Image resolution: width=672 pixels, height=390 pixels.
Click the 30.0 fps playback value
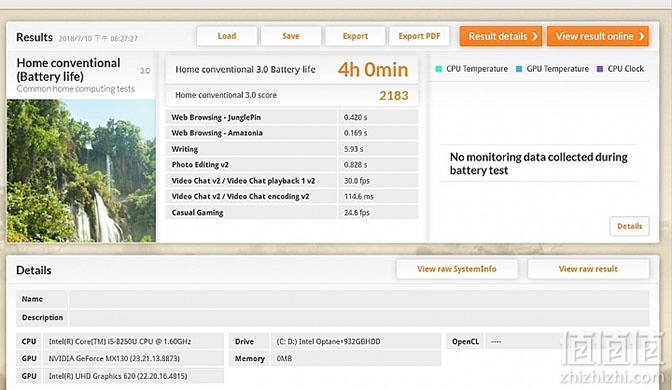(x=357, y=180)
